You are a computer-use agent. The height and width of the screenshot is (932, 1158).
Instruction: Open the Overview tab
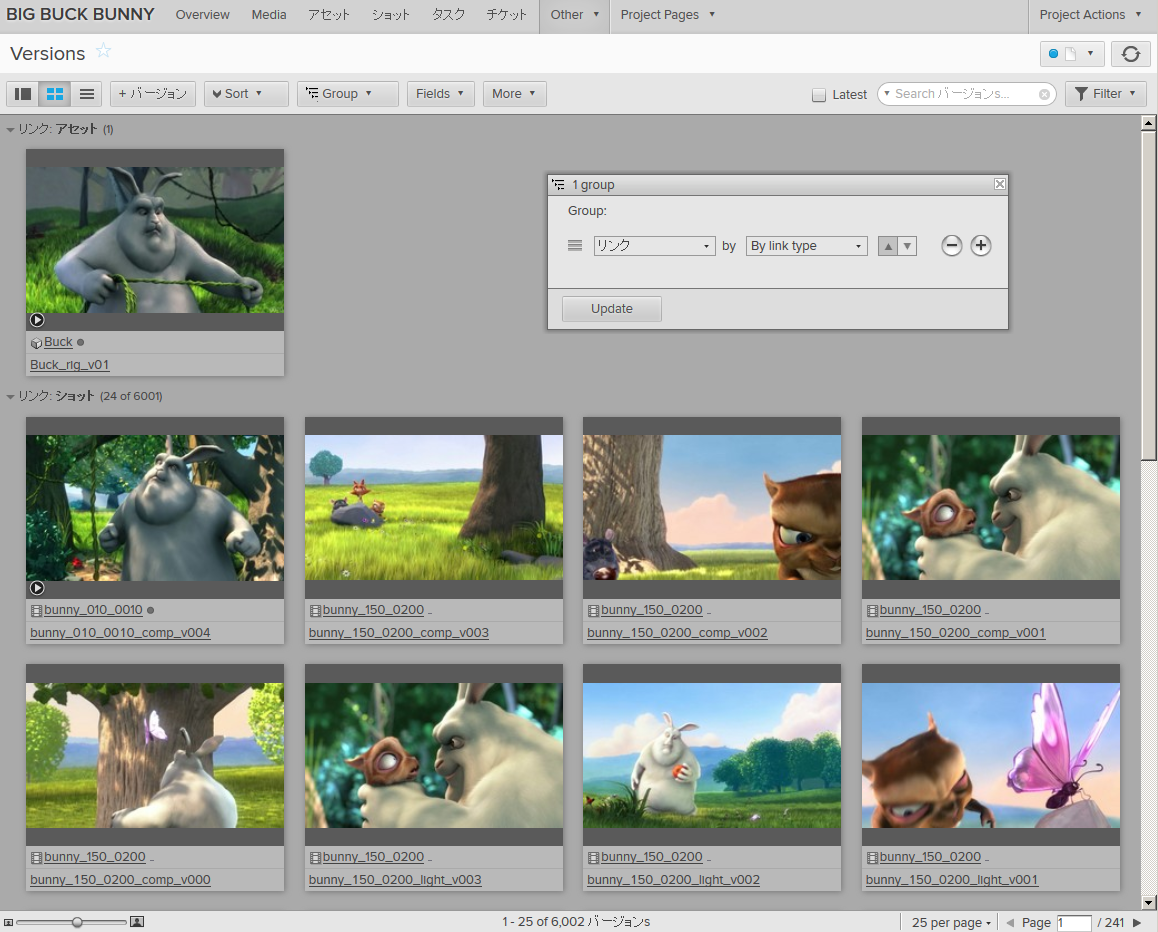click(x=202, y=15)
